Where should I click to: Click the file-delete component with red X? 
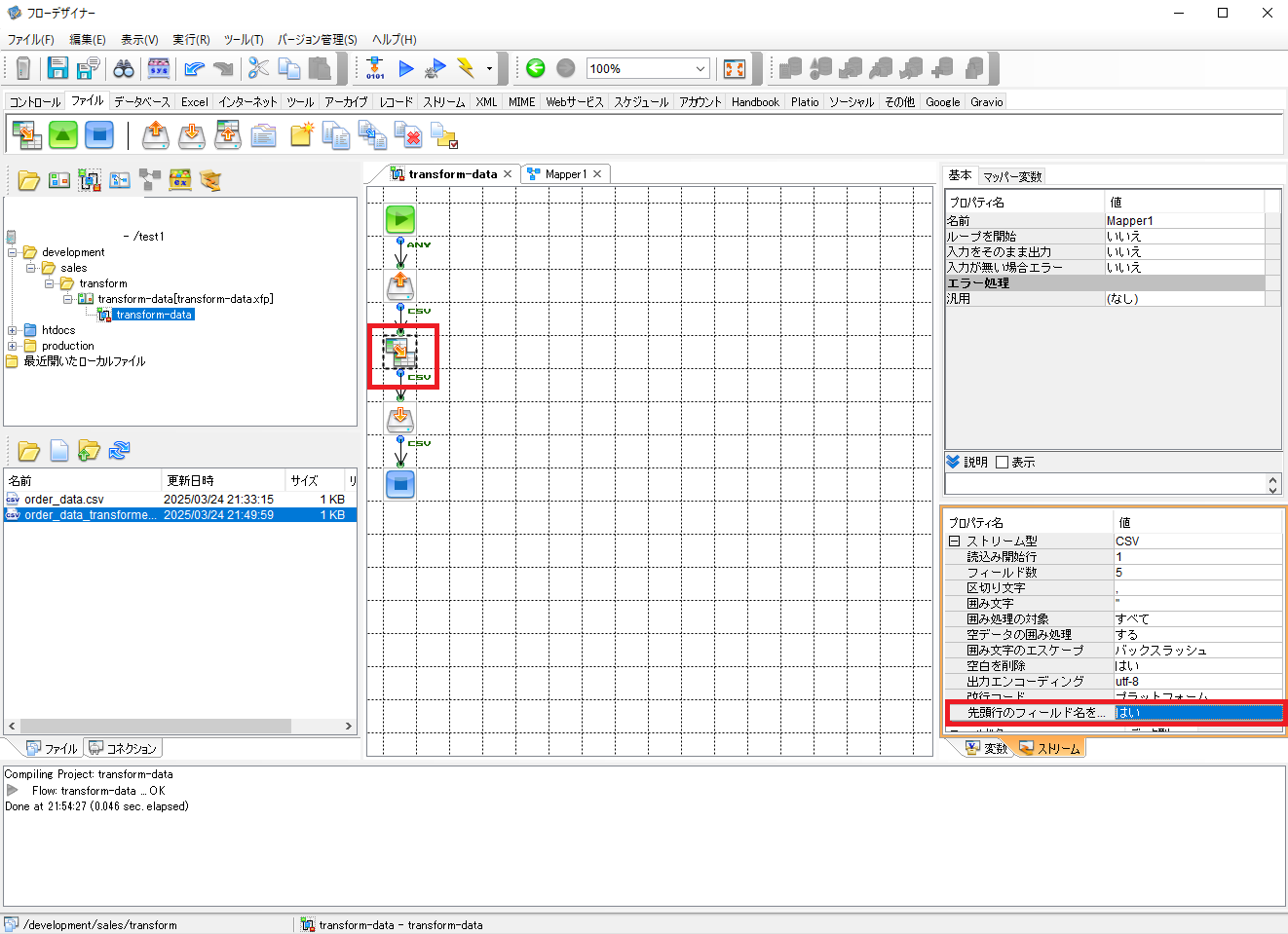pos(409,134)
